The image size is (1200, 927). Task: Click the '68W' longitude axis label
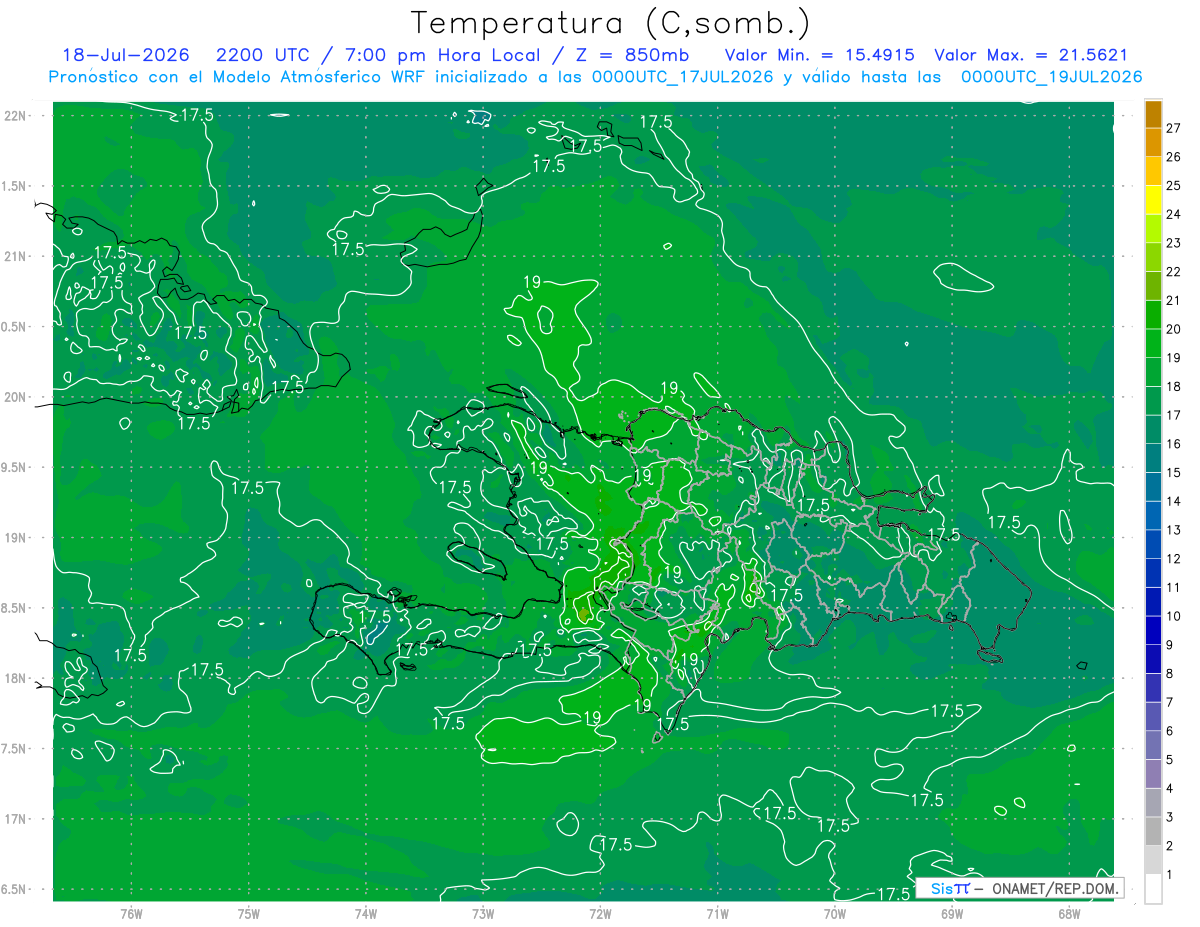pos(1068,913)
